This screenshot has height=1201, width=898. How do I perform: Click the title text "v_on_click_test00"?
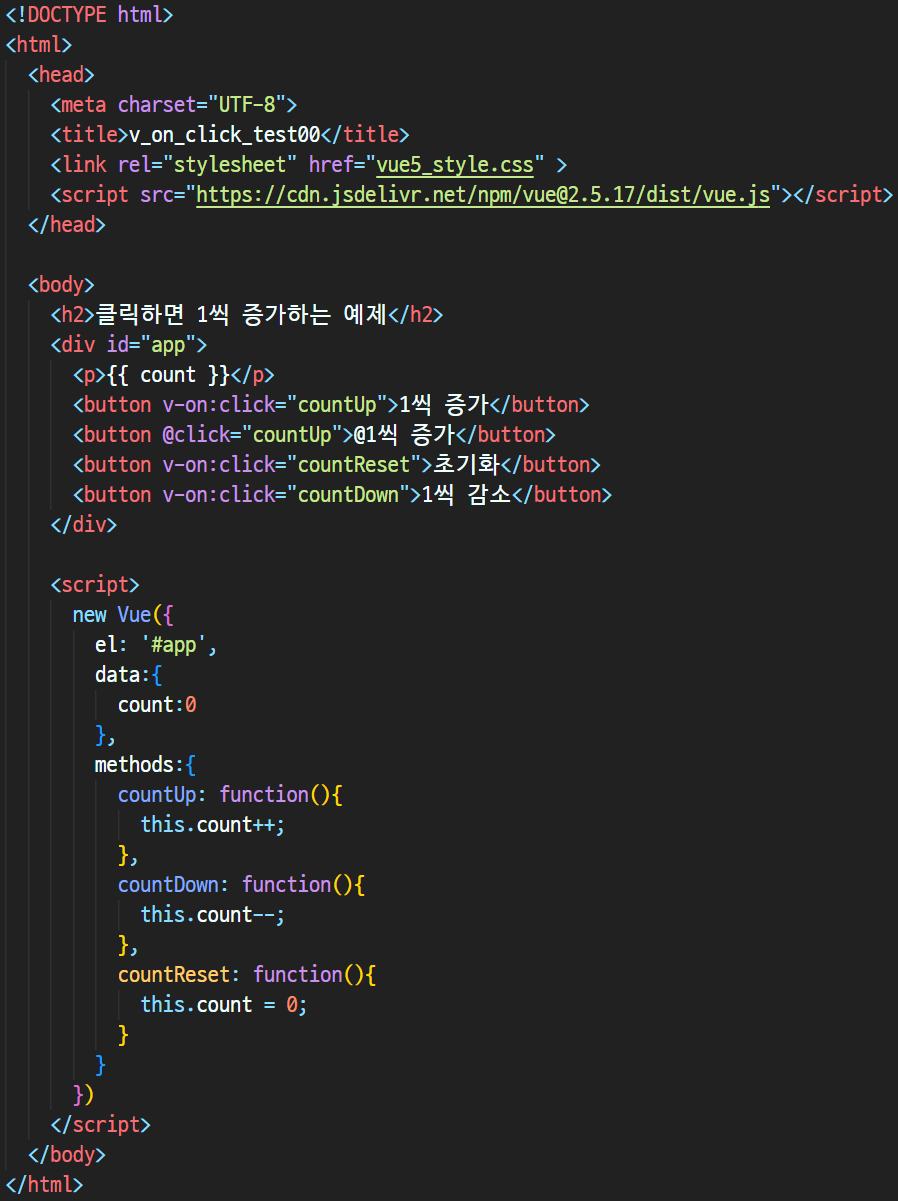(x=224, y=135)
